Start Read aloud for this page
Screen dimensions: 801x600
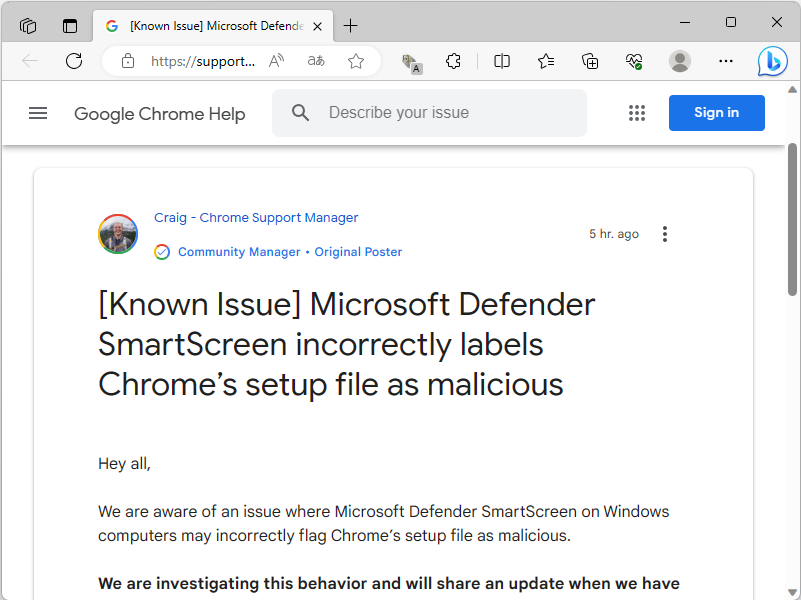(275, 61)
